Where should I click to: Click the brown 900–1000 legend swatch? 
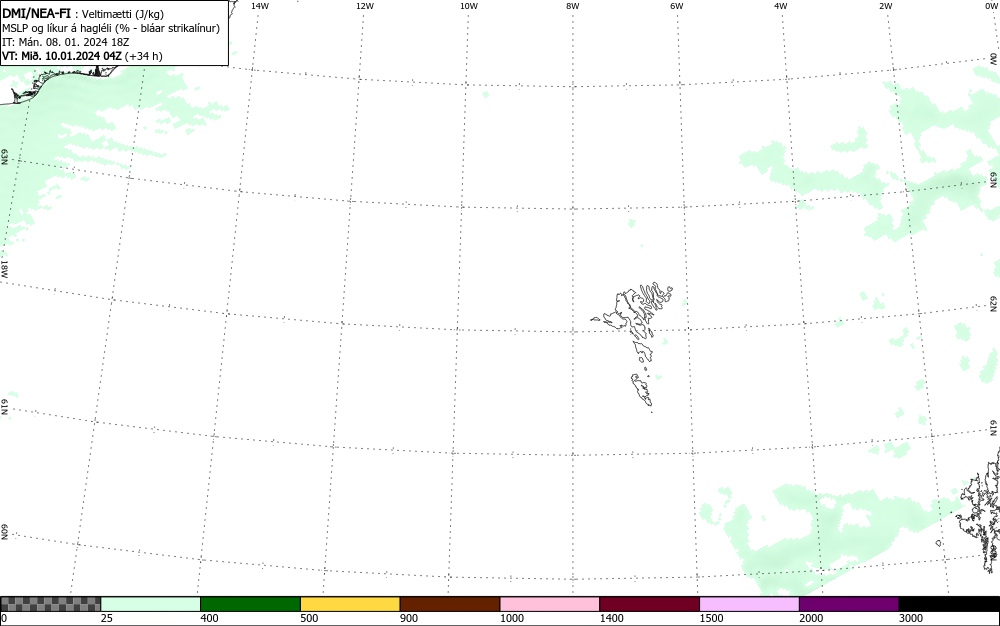tap(450, 604)
